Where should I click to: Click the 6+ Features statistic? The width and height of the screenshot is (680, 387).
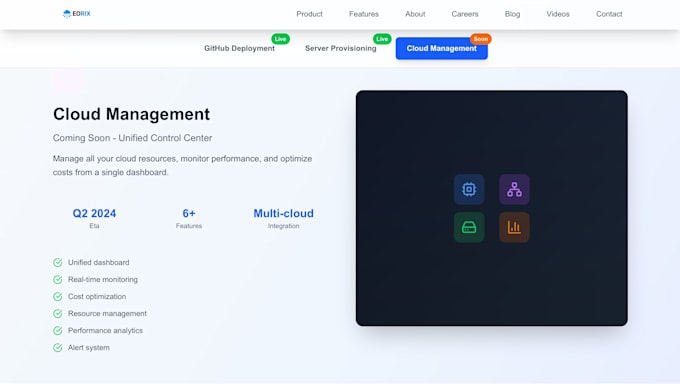(x=189, y=218)
